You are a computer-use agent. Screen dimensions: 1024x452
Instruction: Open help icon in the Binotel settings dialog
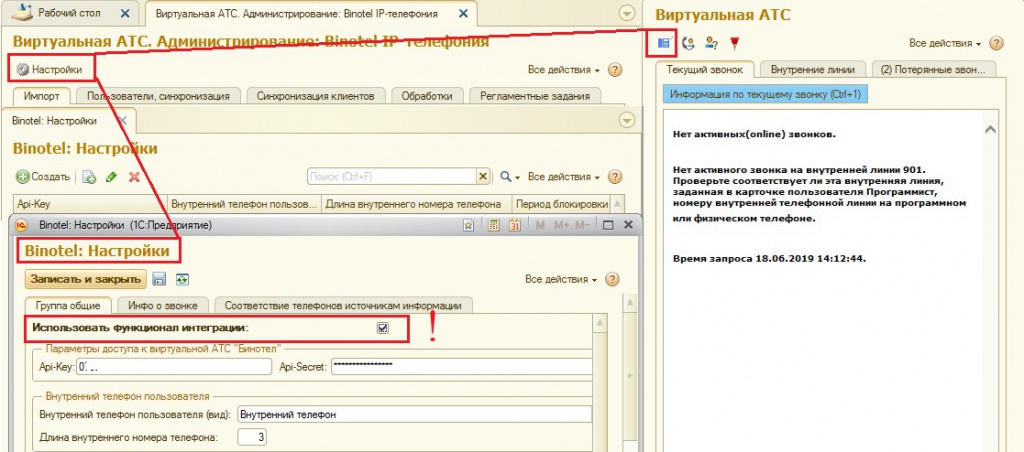click(x=612, y=280)
